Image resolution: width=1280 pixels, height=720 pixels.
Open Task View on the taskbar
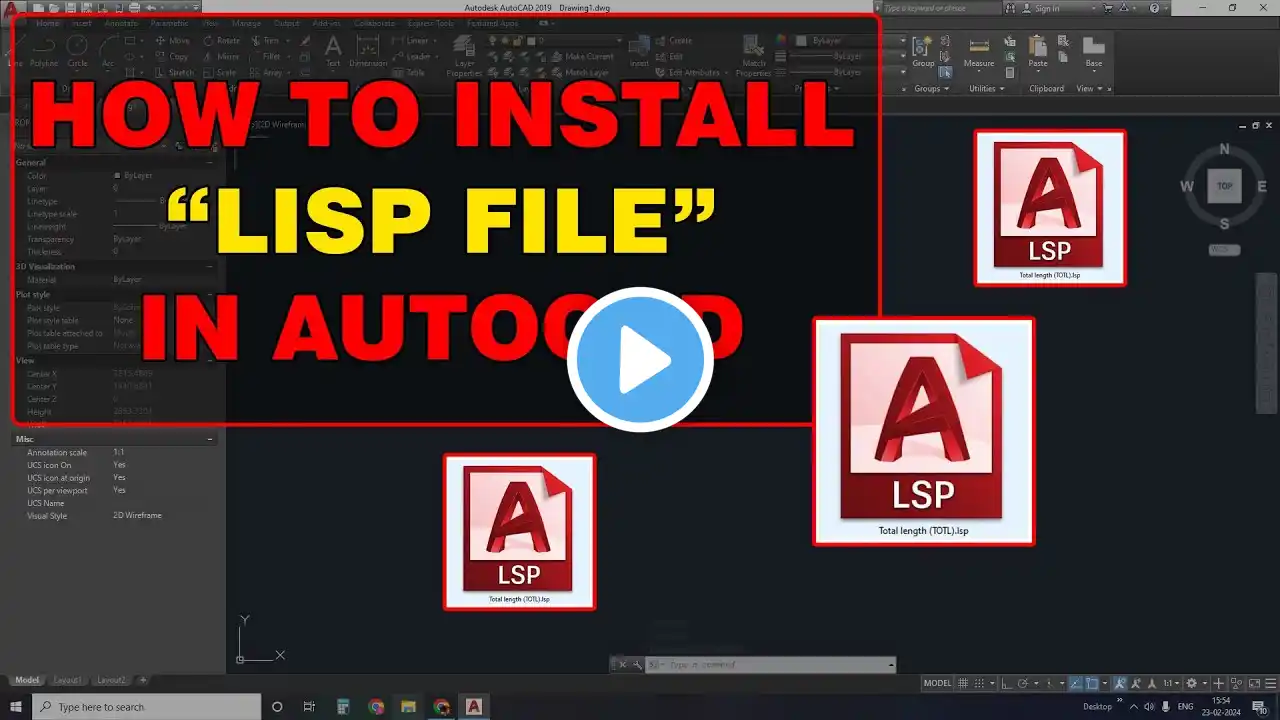pyautogui.click(x=309, y=706)
